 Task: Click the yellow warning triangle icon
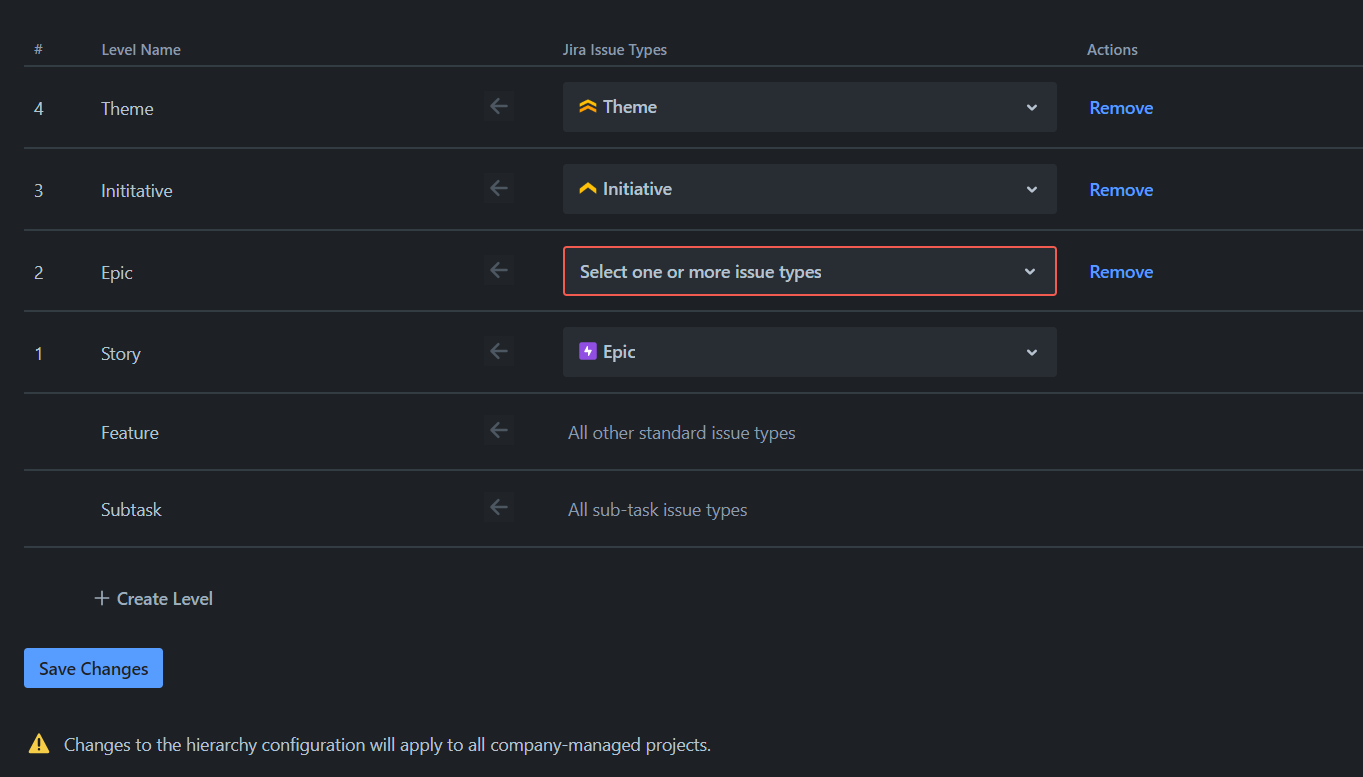point(39,744)
